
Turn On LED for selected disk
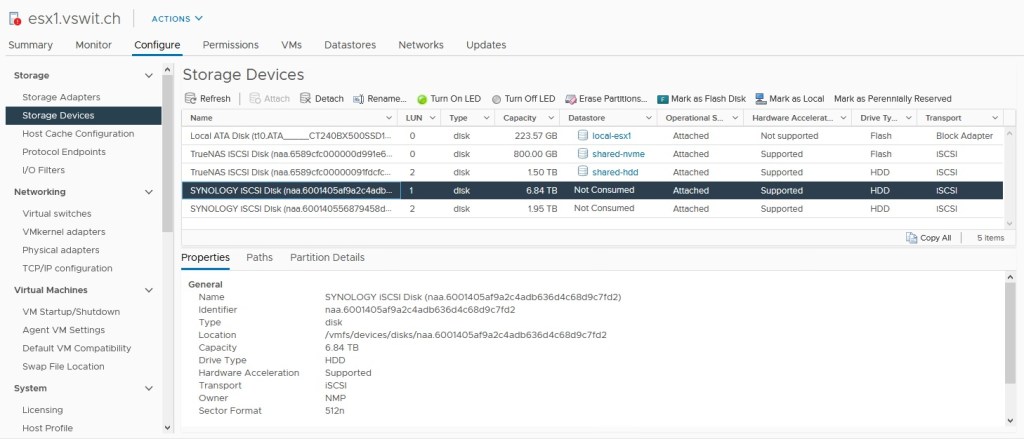[422, 99]
